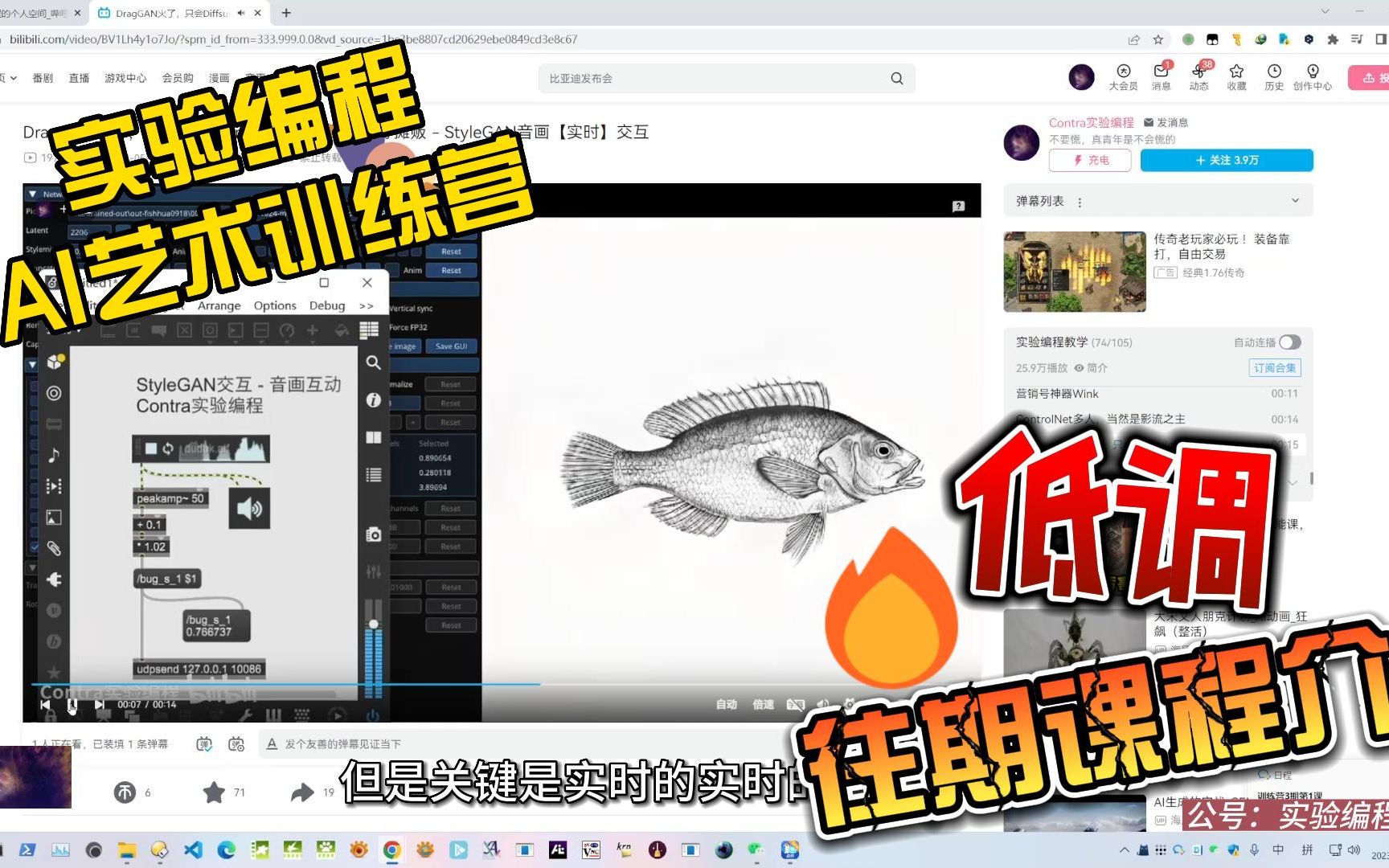This screenshot has height=868, width=1389.
Task: Open 会员购 in Bilibili navigation
Action: pos(178,78)
